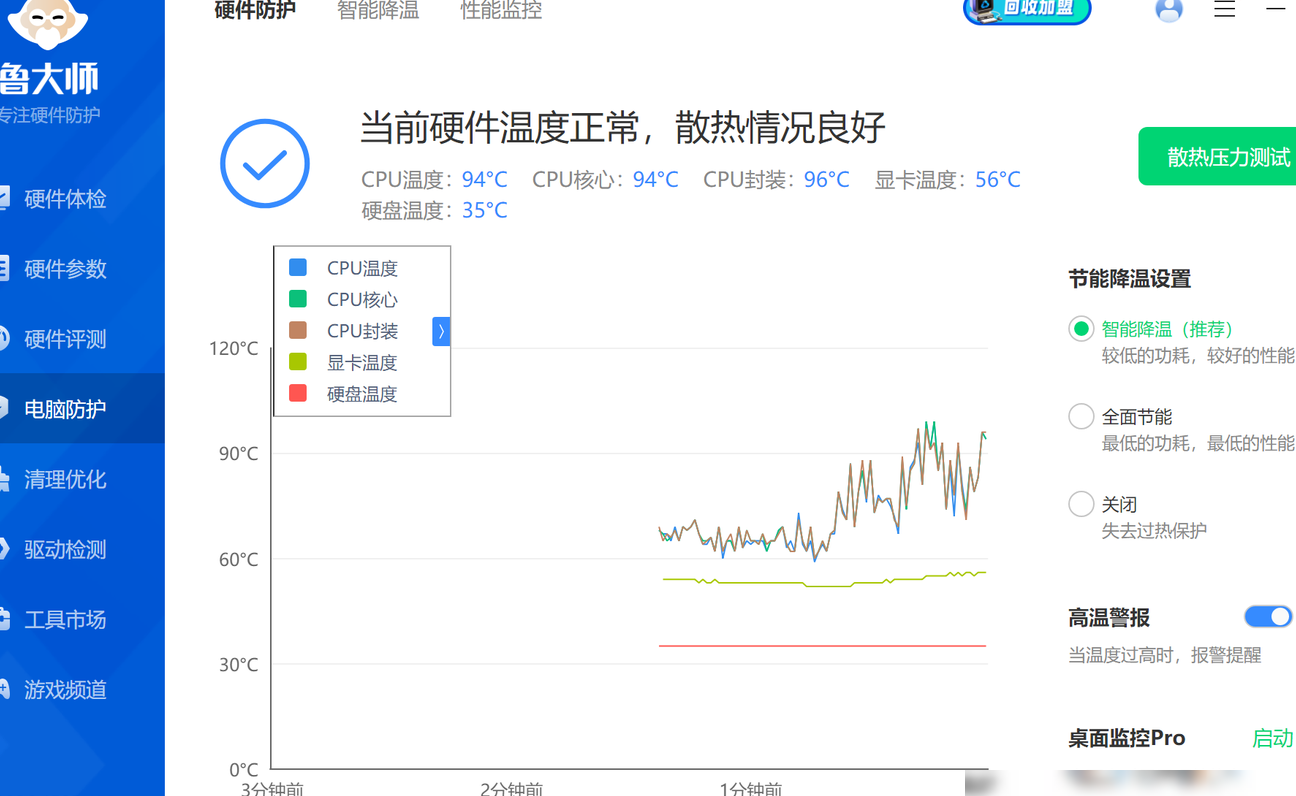
Task: Click the 当温度过高时，报警提醒 description
Action: [x=1165, y=656]
